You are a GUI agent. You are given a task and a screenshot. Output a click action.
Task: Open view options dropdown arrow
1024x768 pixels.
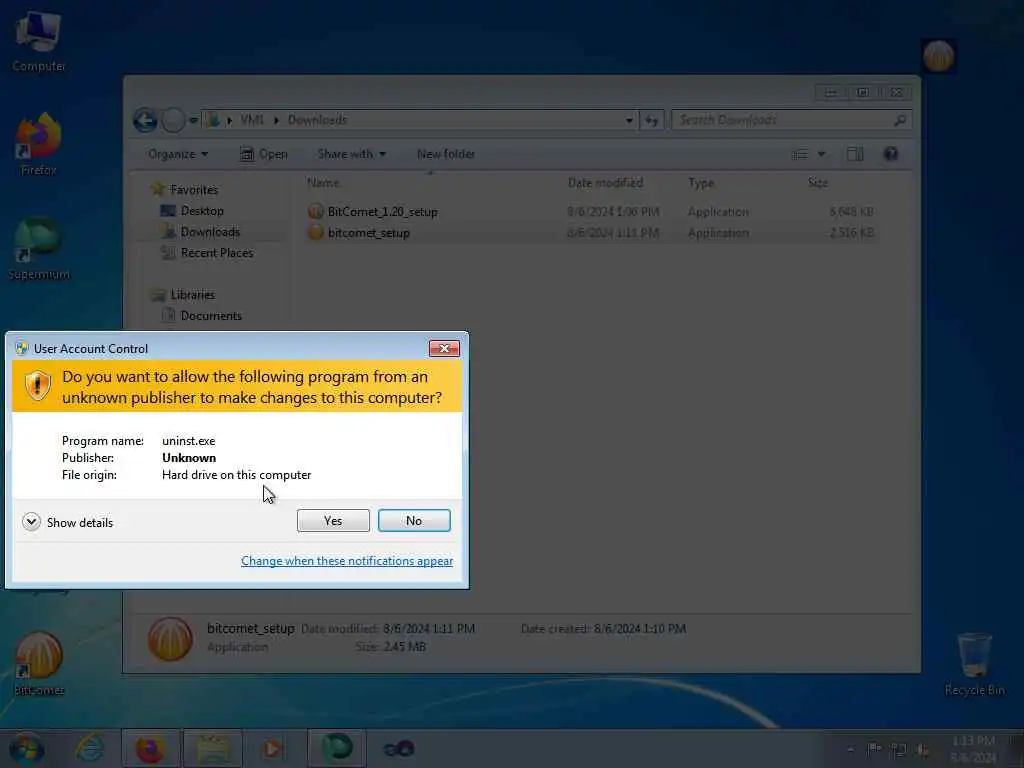point(822,154)
